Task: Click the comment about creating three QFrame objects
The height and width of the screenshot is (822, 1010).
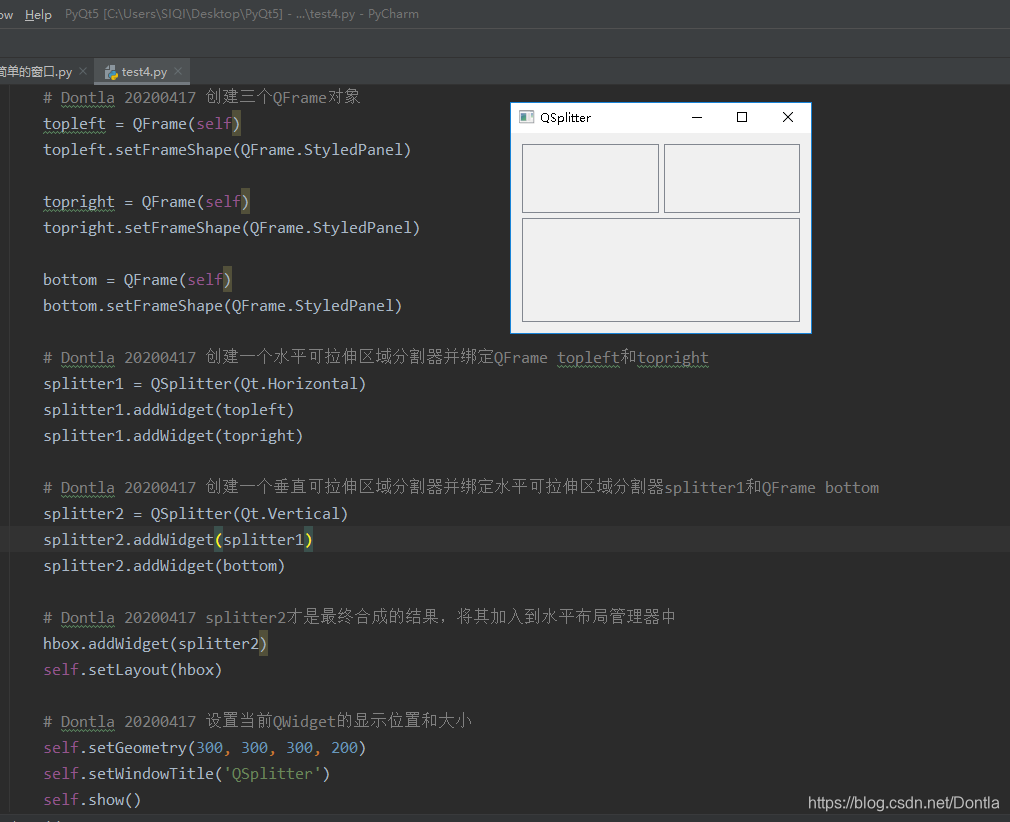Action: [x=201, y=97]
